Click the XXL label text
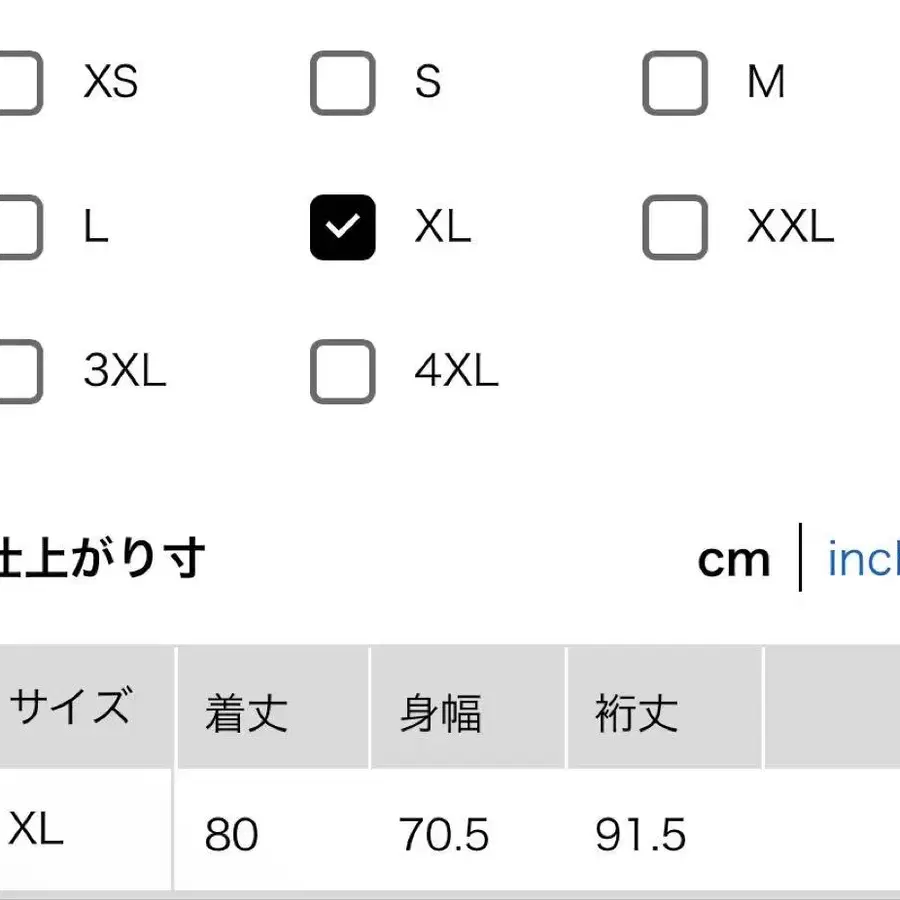Viewport: 900px width, 900px height. tap(790, 228)
